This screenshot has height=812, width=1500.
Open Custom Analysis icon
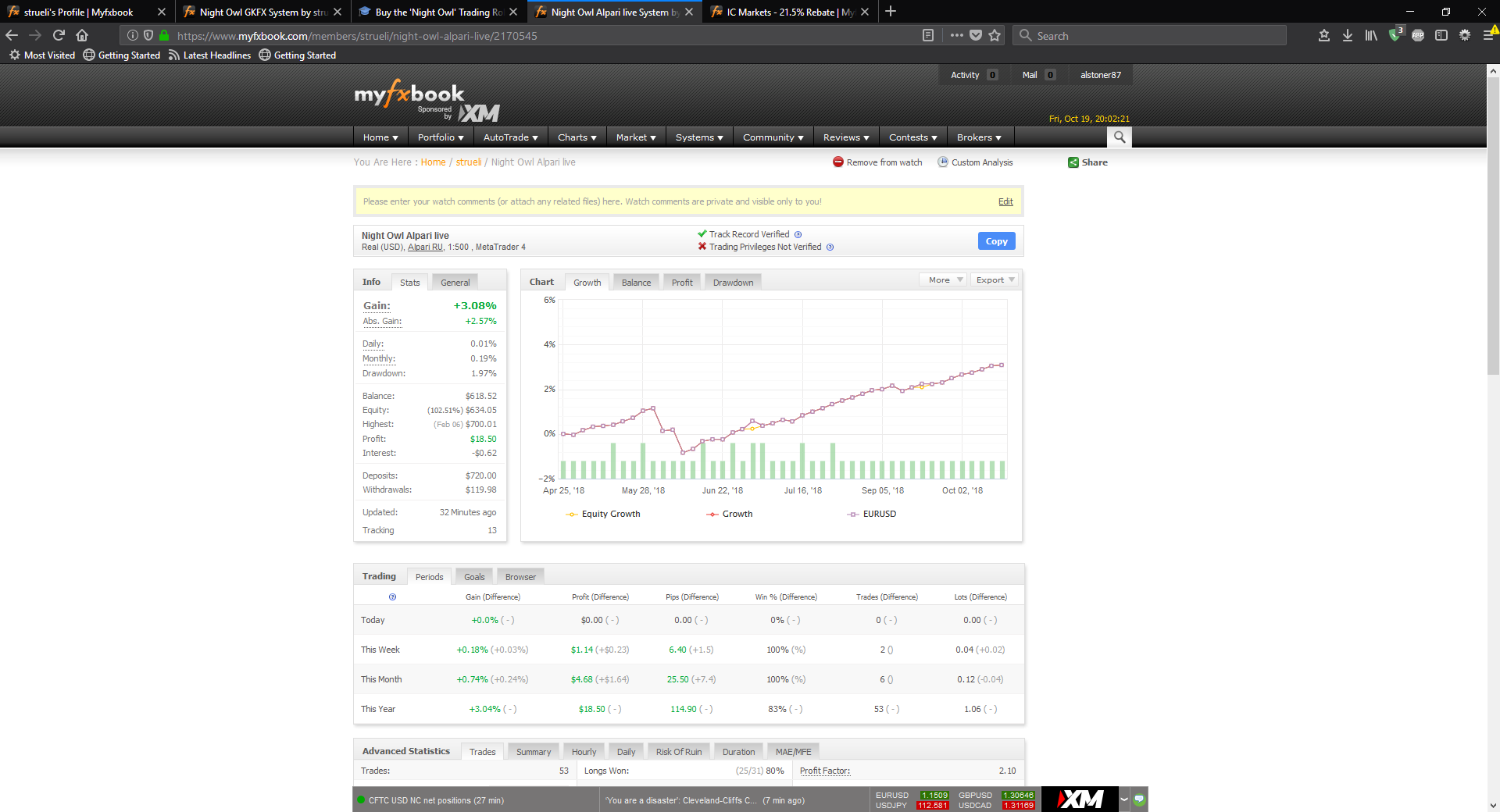point(943,162)
